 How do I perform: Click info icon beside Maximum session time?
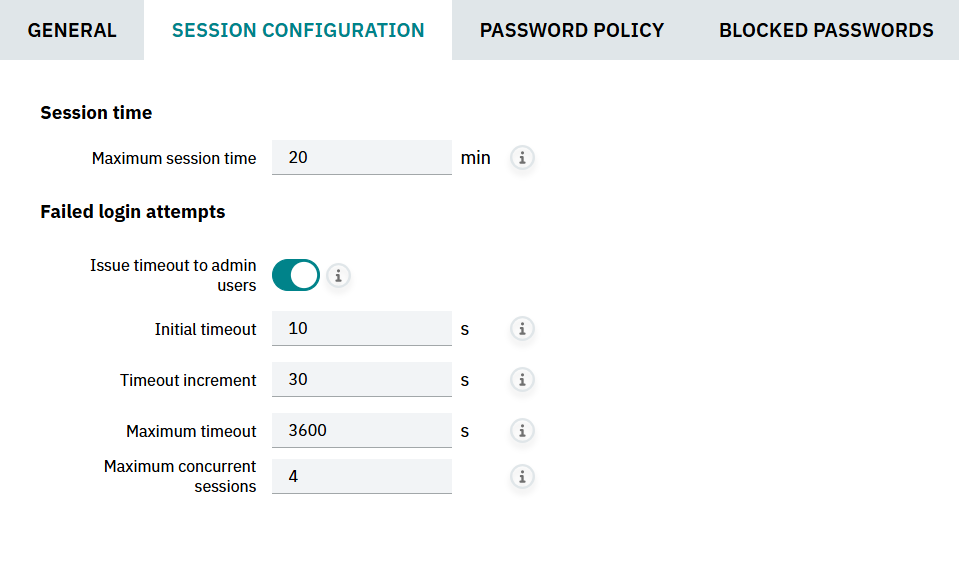click(522, 158)
